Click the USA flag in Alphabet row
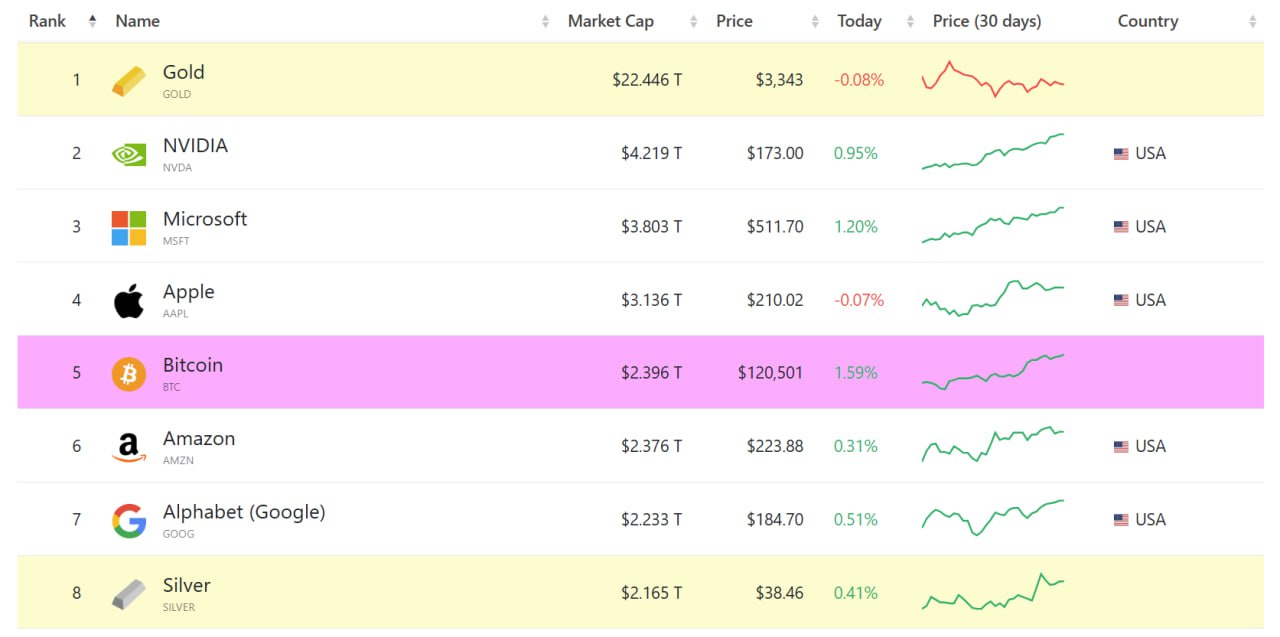This screenshot has height=637, width=1280. coord(1121,520)
